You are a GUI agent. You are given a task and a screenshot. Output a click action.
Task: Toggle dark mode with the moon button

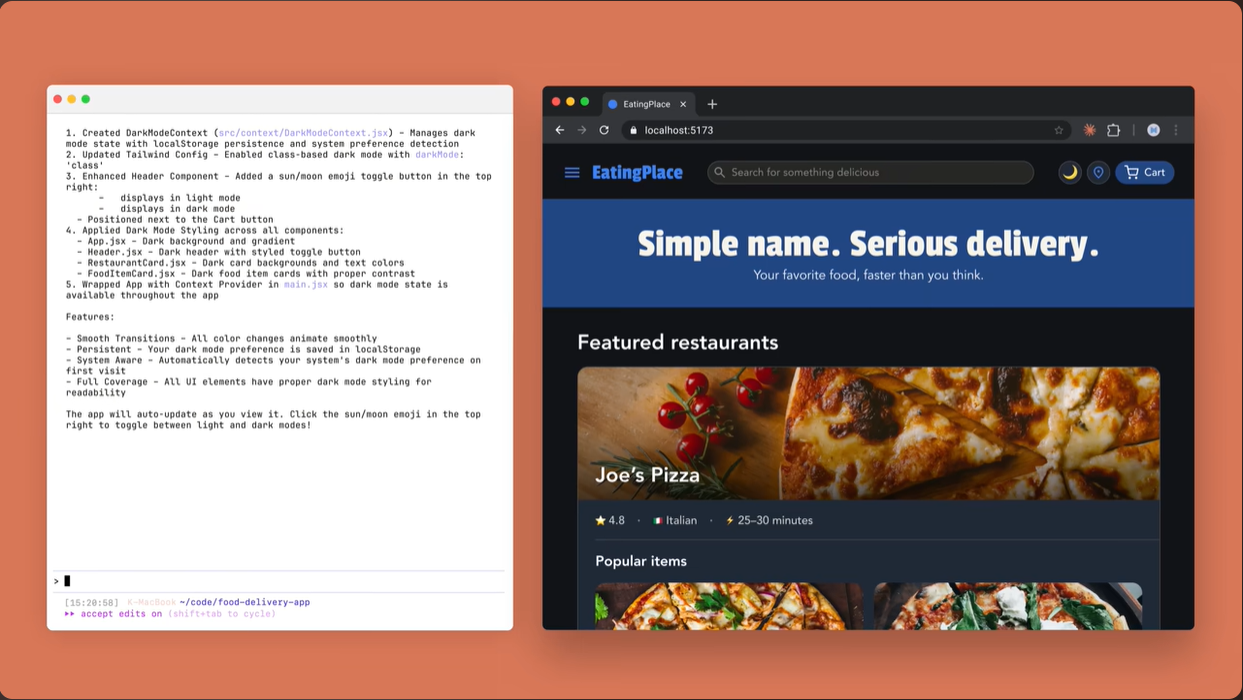click(1070, 172)
